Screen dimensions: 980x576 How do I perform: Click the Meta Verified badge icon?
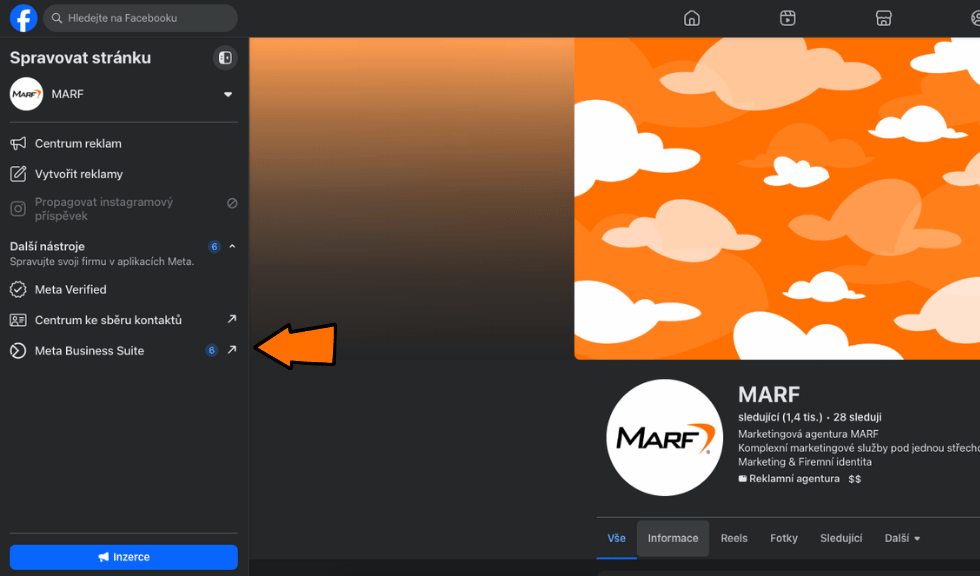click(x=18, y=289)
